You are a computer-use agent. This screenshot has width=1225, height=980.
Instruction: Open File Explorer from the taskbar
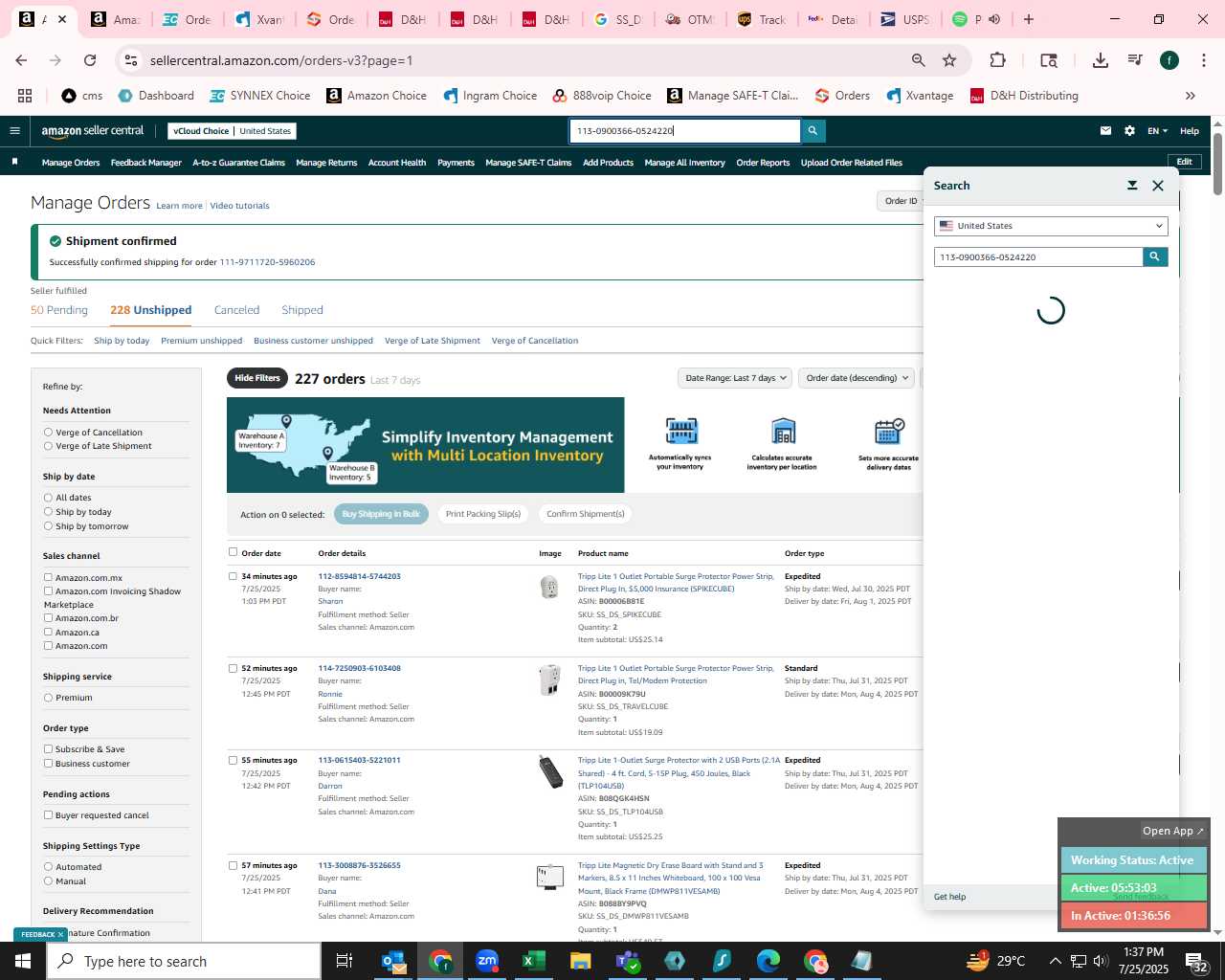(581, 961)
